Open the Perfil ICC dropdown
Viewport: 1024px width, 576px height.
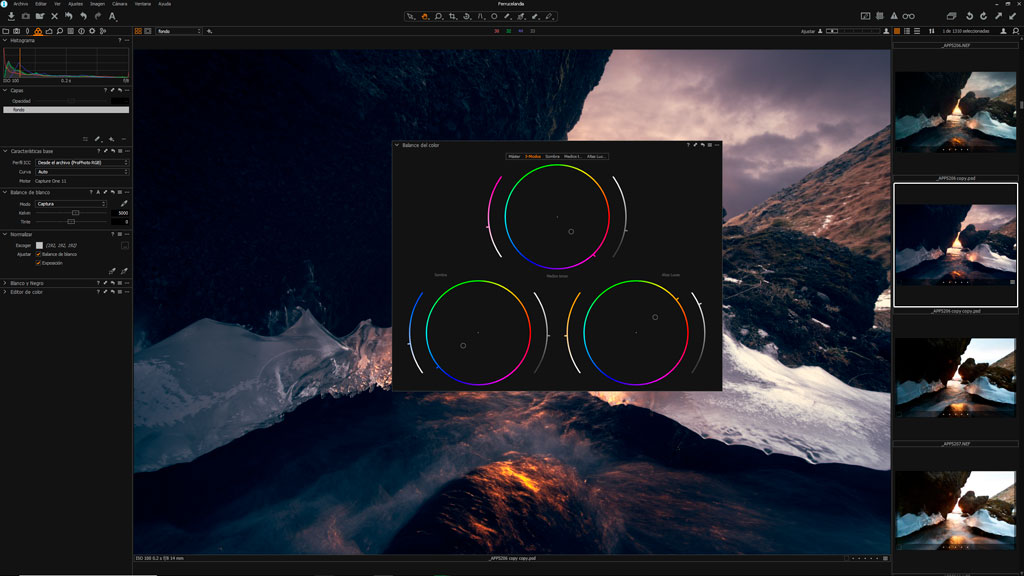(x=82, y=162)
